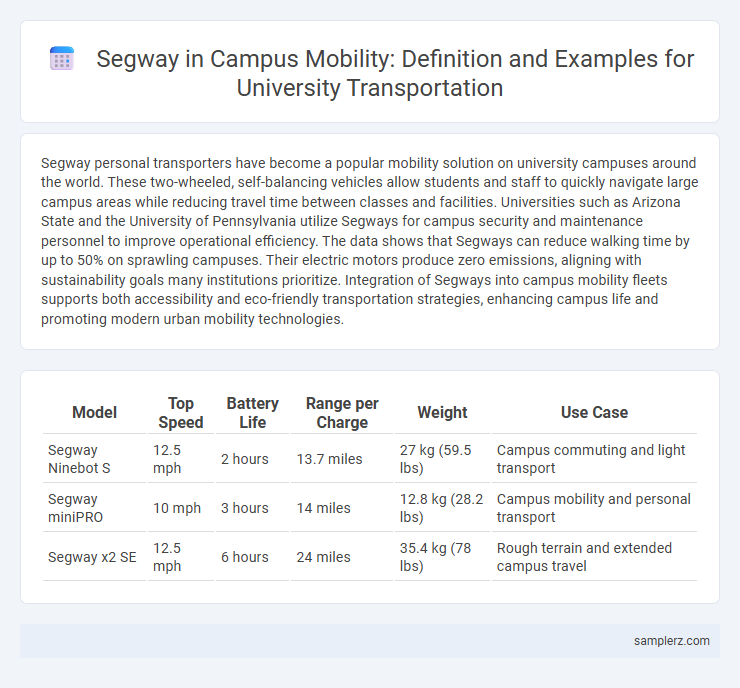Click the '10 mph' top speed cell

[x=181, y=508]
